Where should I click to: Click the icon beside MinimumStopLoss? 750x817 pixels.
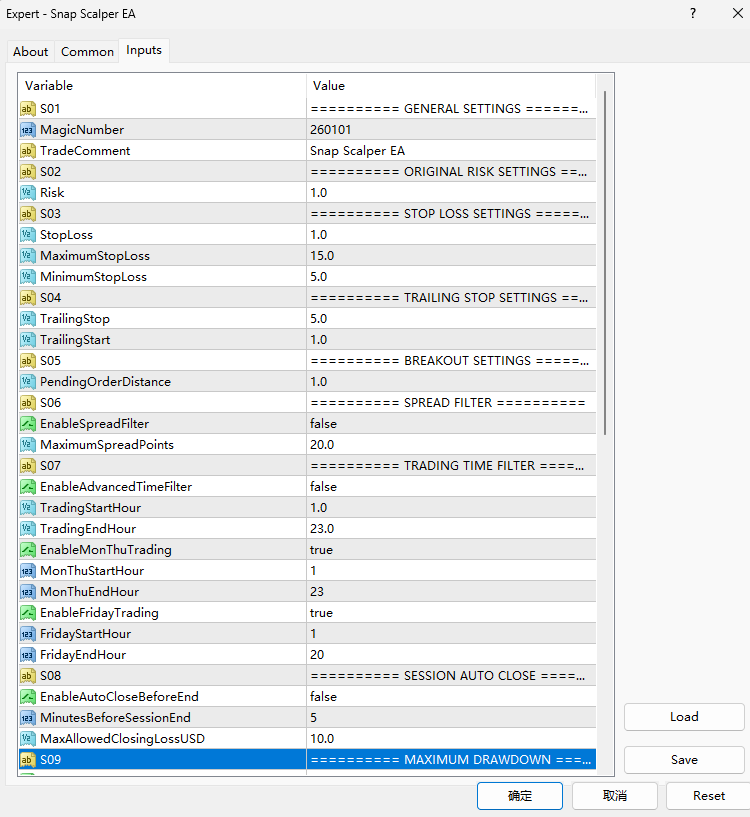28,277
